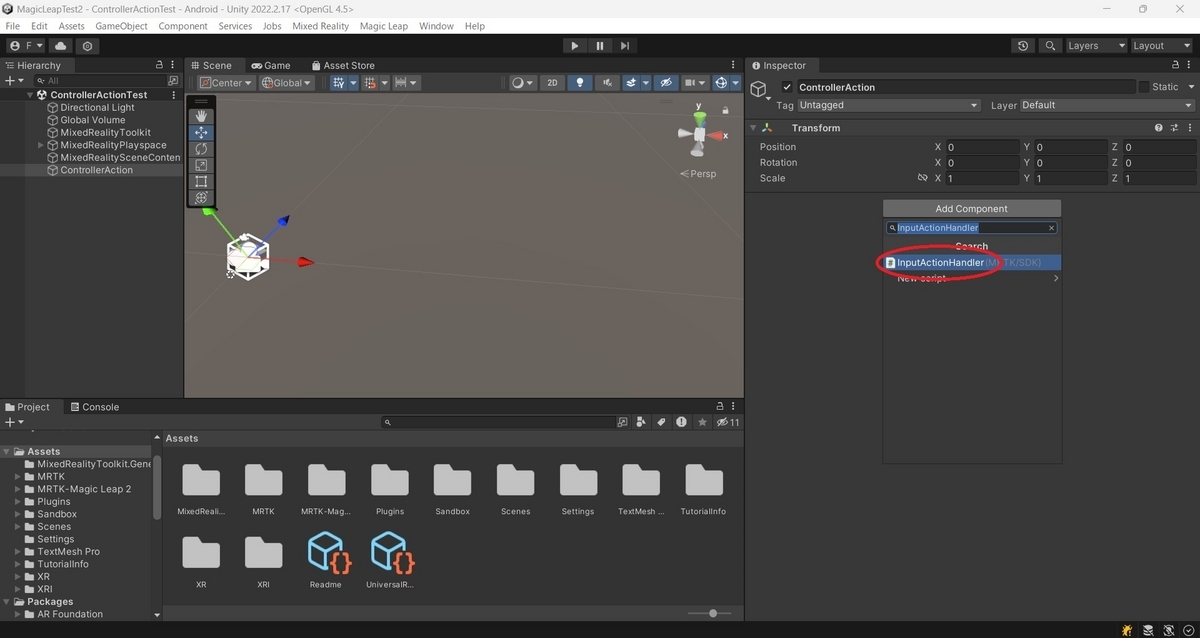Viewport: 1200px width, 638px height.
Task: Step one frame forward
Action: [625, 46]
